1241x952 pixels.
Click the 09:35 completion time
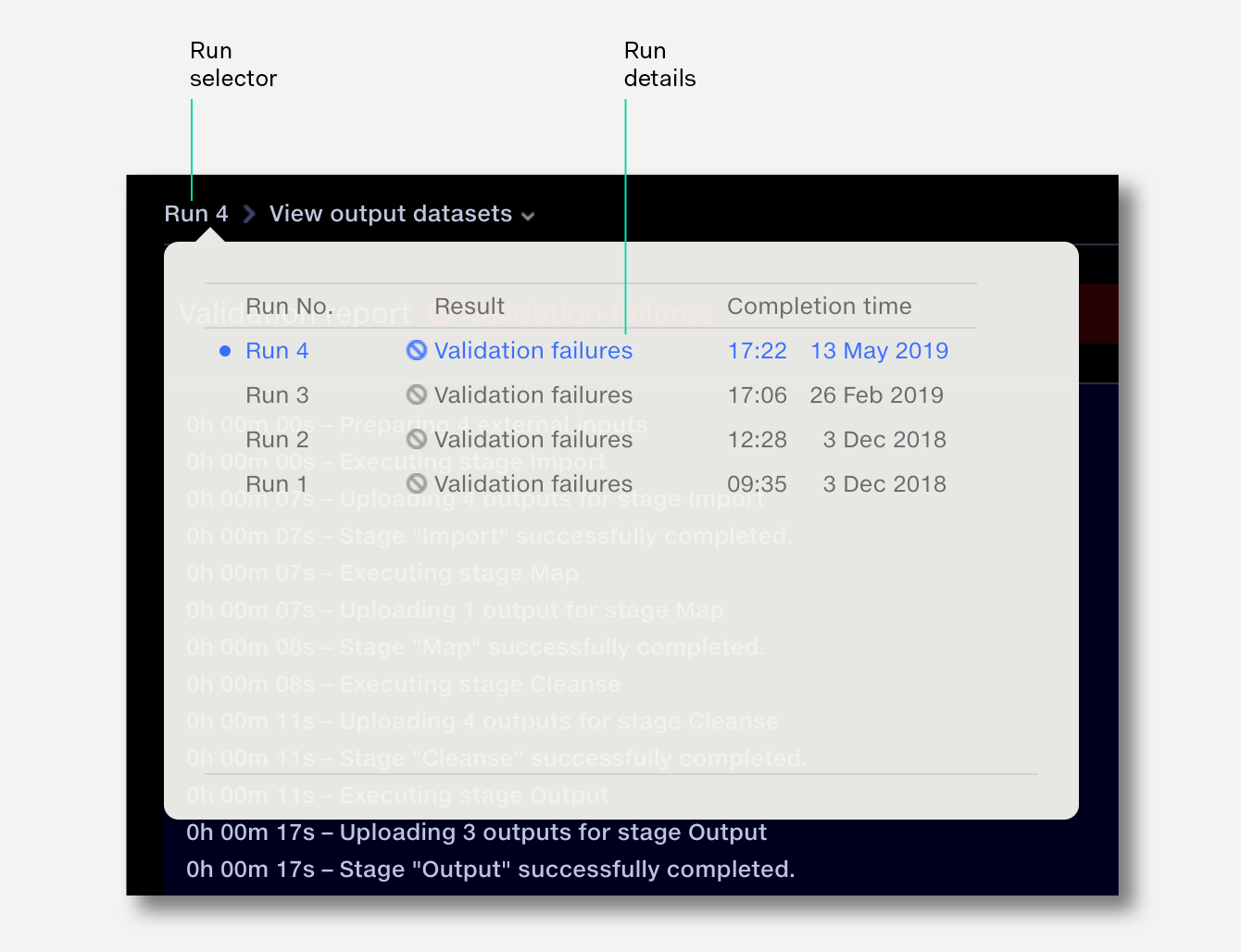[758, 484]
